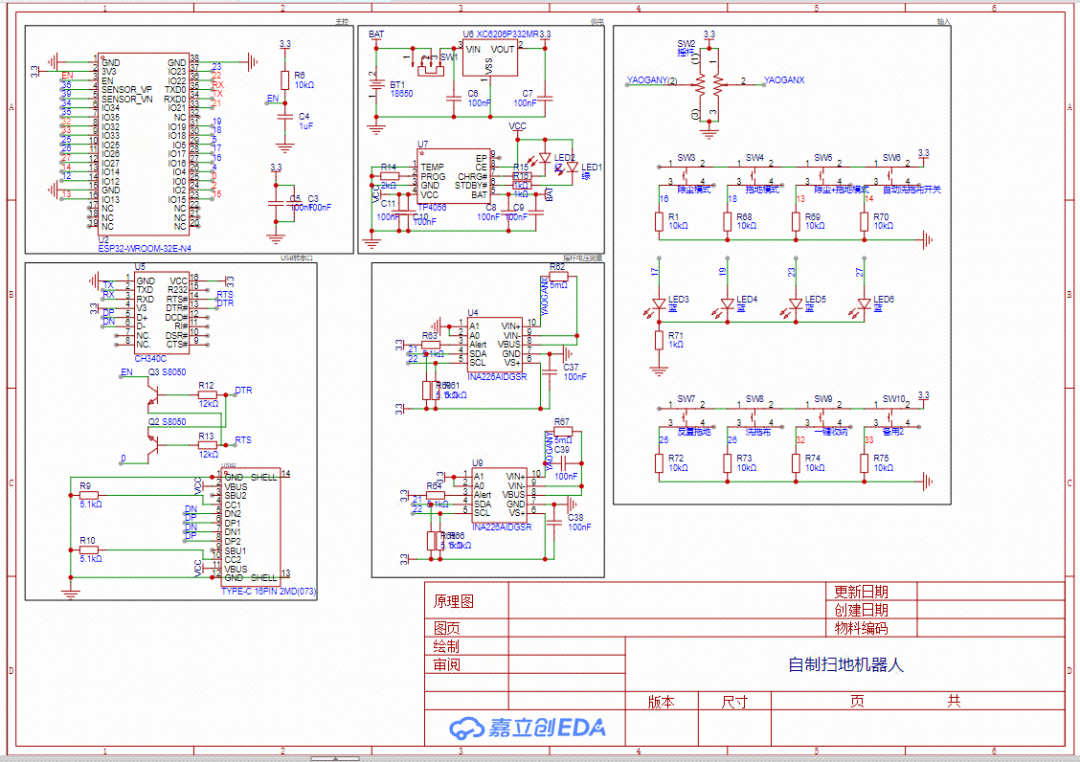Click the SW3 push button switch
Viewport: 1080px width, 762px height.
point(685,172)
